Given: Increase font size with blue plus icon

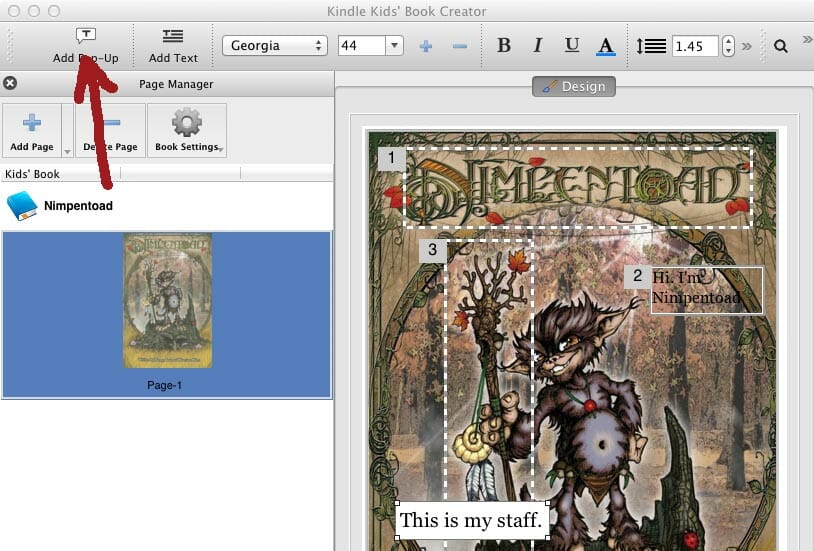Looking at the screenshot, I should [426, 46].
